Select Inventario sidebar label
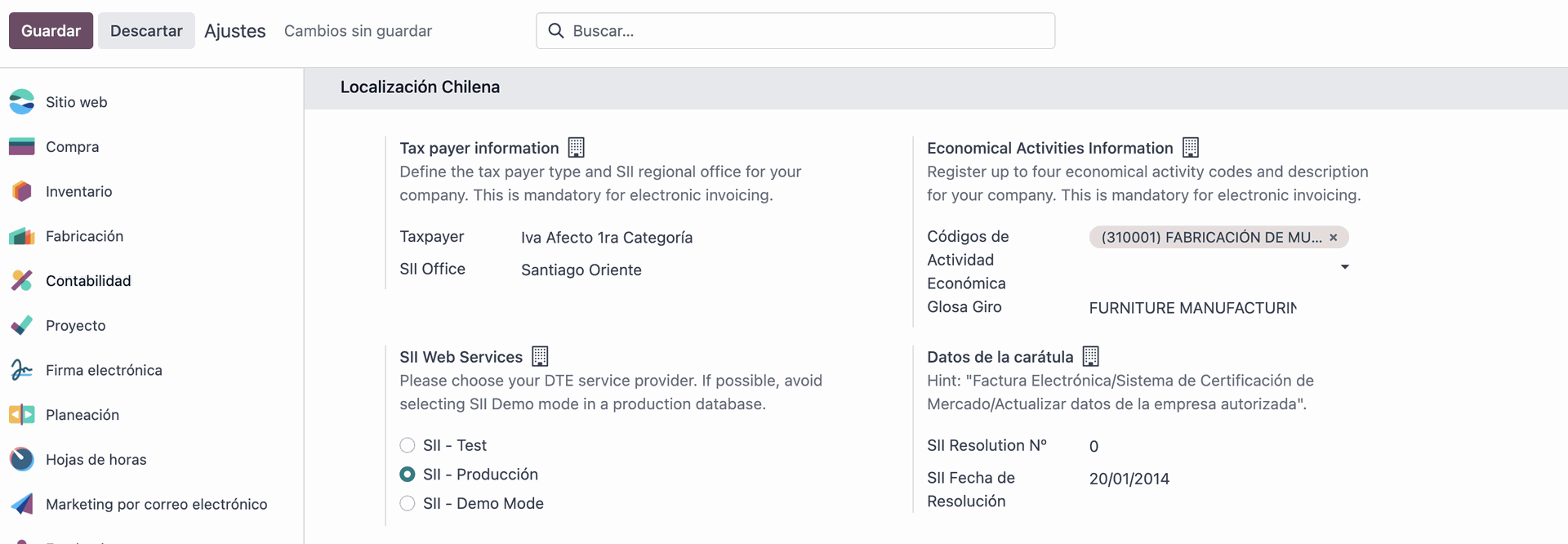Viewport: 1568px width, 544px height. coord(79,191)
